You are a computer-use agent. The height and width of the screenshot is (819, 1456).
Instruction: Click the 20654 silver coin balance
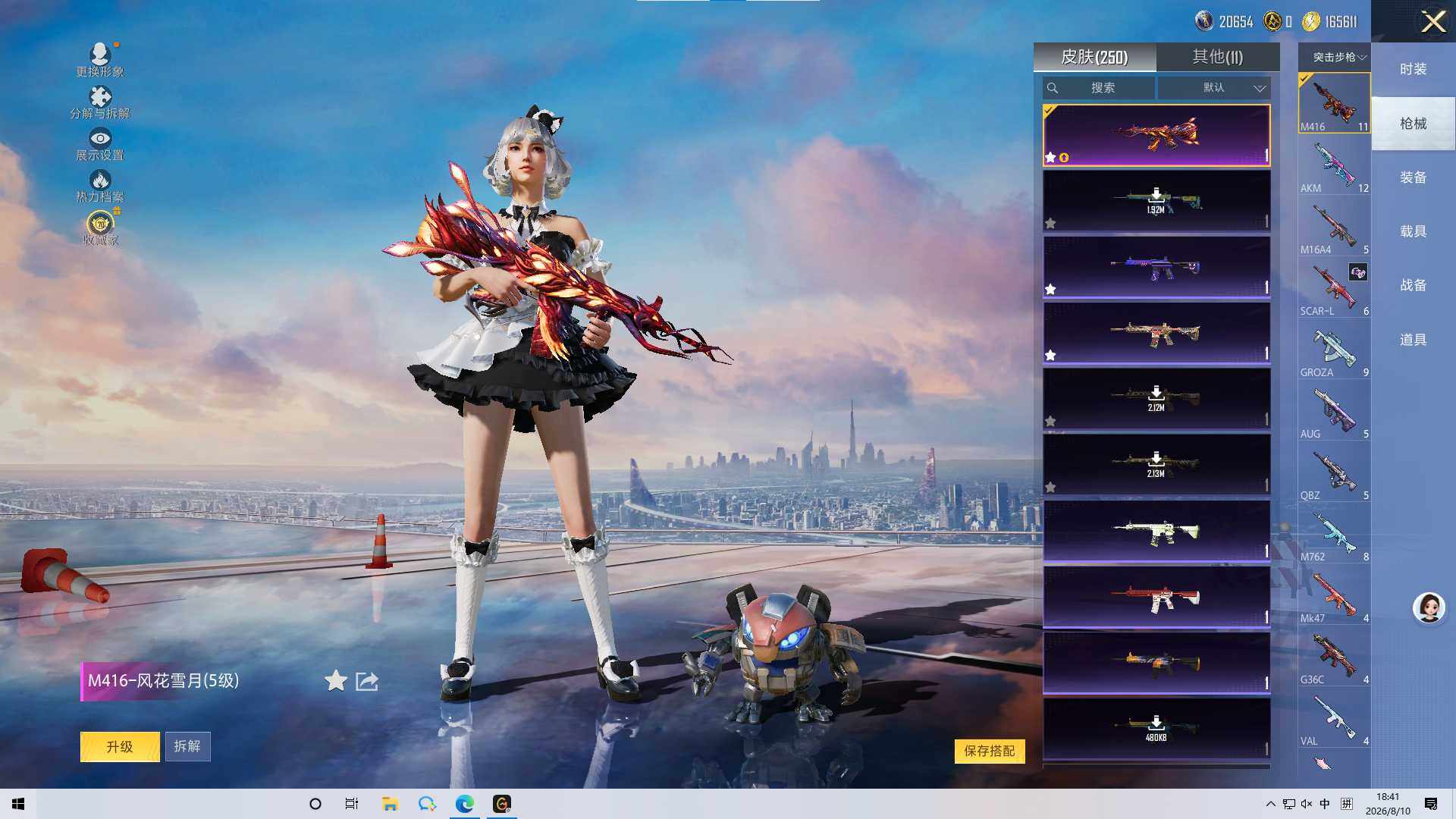[1225, 21]
